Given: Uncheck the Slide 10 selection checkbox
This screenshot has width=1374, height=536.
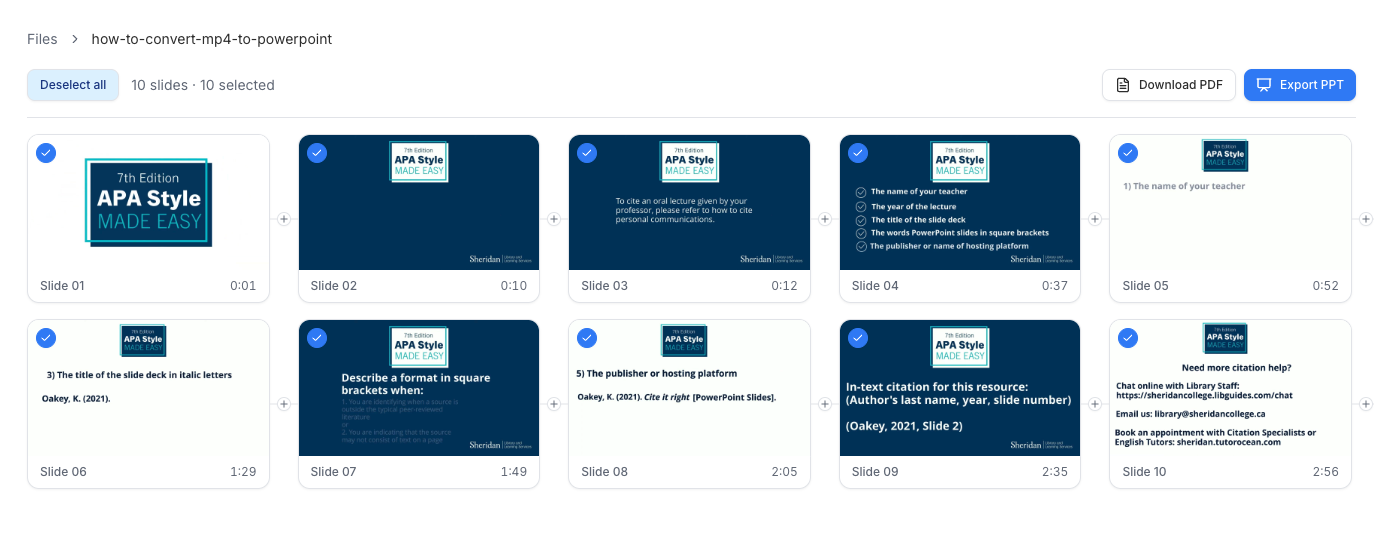Looking at the screenshot, I should coord(1128,338).
